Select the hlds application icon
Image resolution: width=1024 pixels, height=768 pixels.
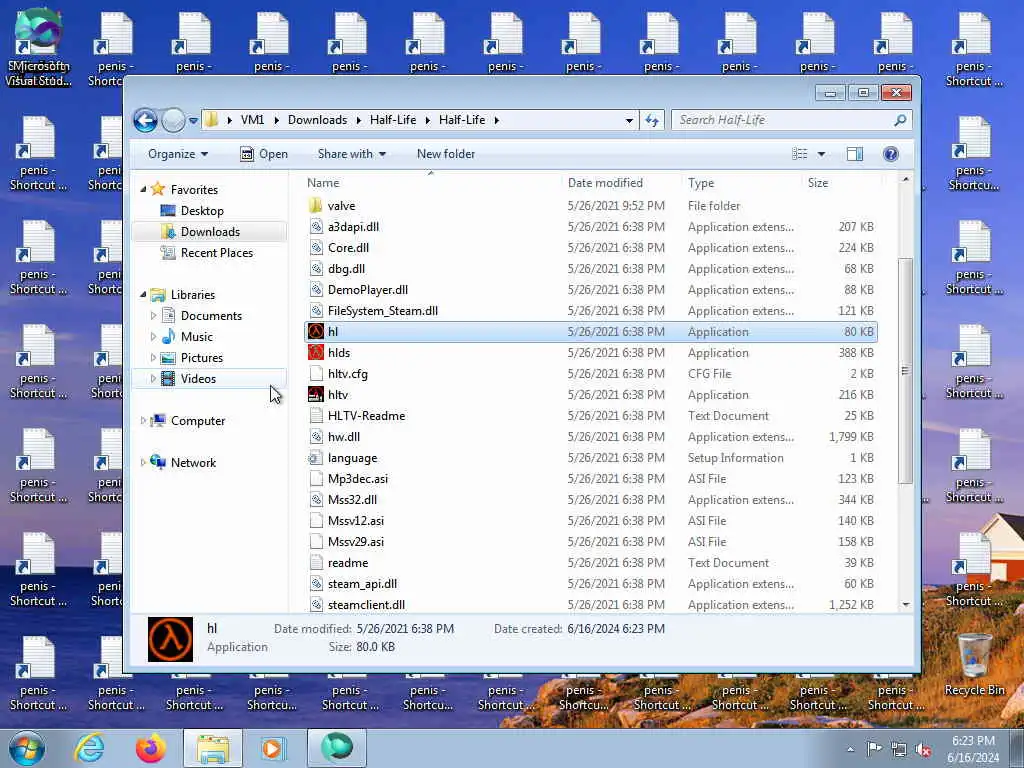316,353
